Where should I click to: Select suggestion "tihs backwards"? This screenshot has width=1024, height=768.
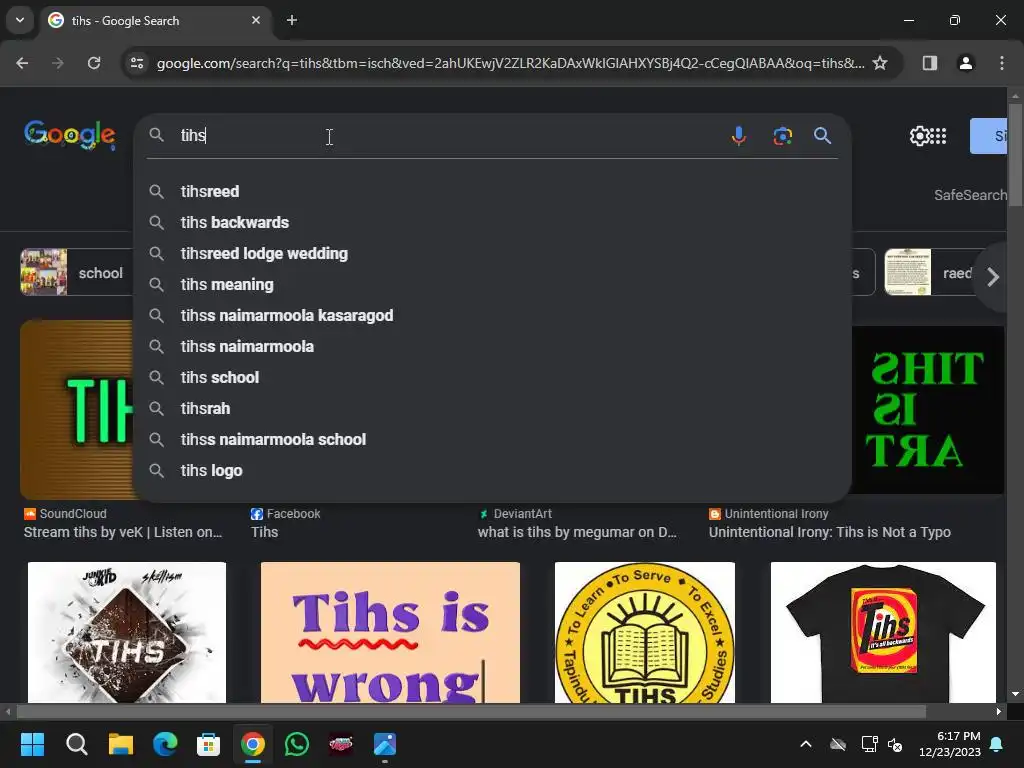pos(492,222)
